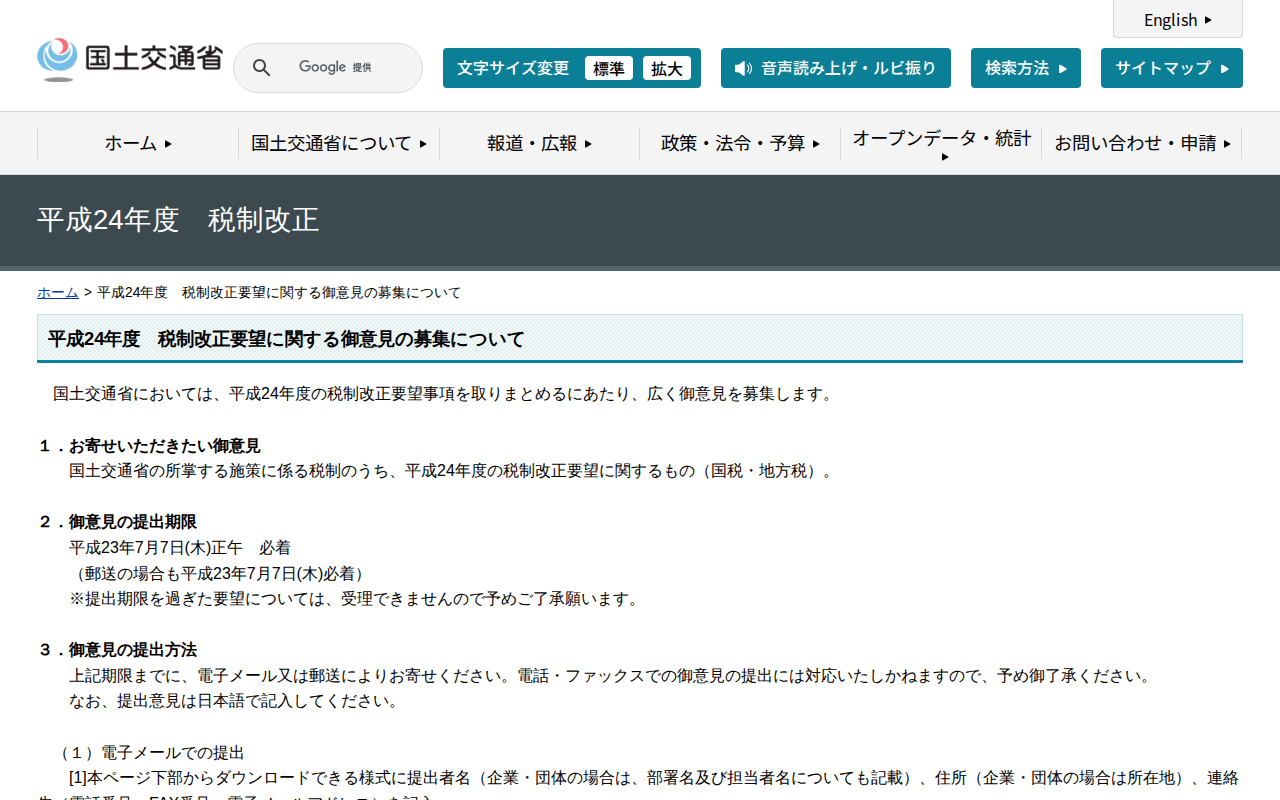Click text （１）電子メールでの提出

point(149,753)
